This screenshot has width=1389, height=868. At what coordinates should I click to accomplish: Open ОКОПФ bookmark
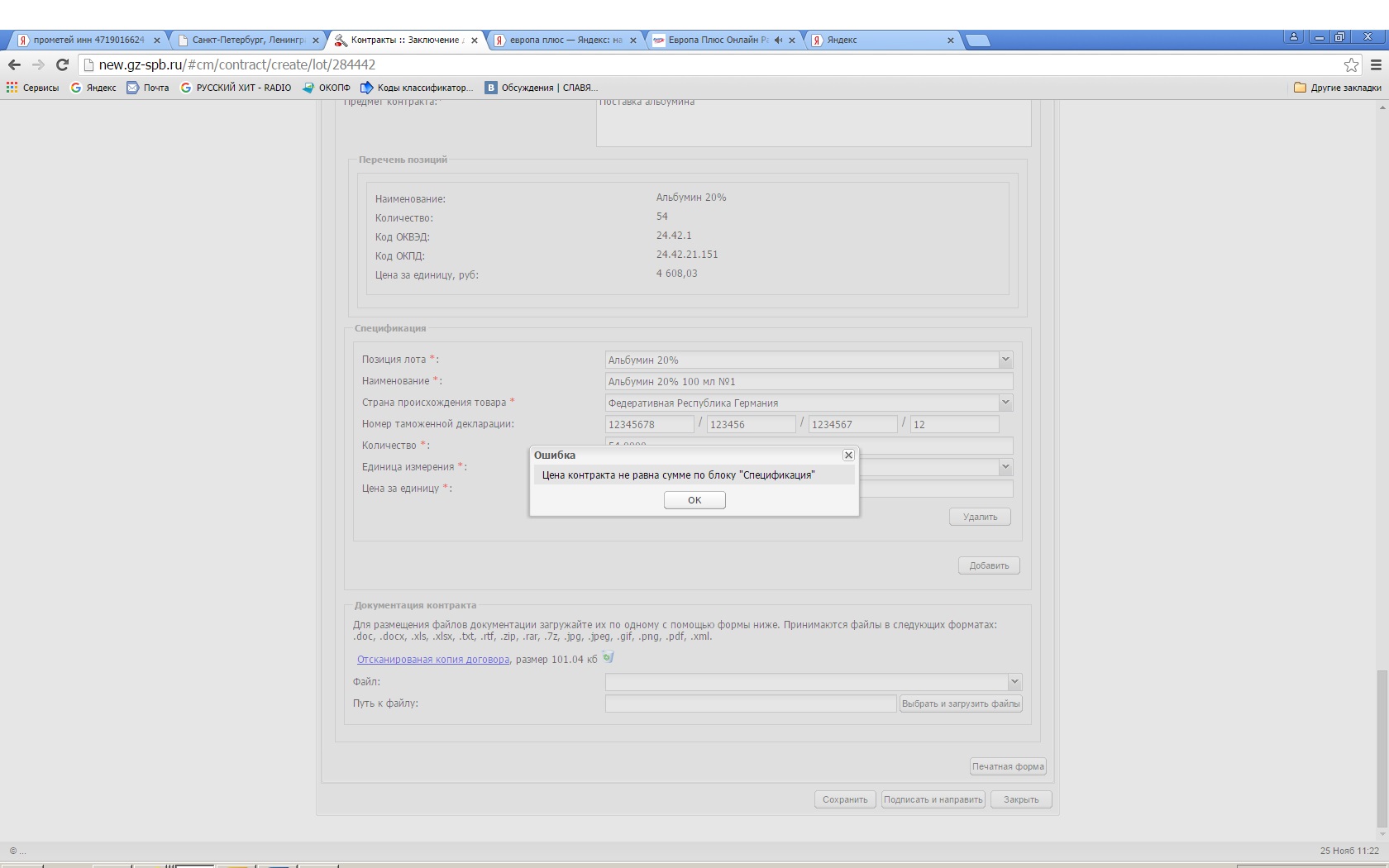(327, 88)
